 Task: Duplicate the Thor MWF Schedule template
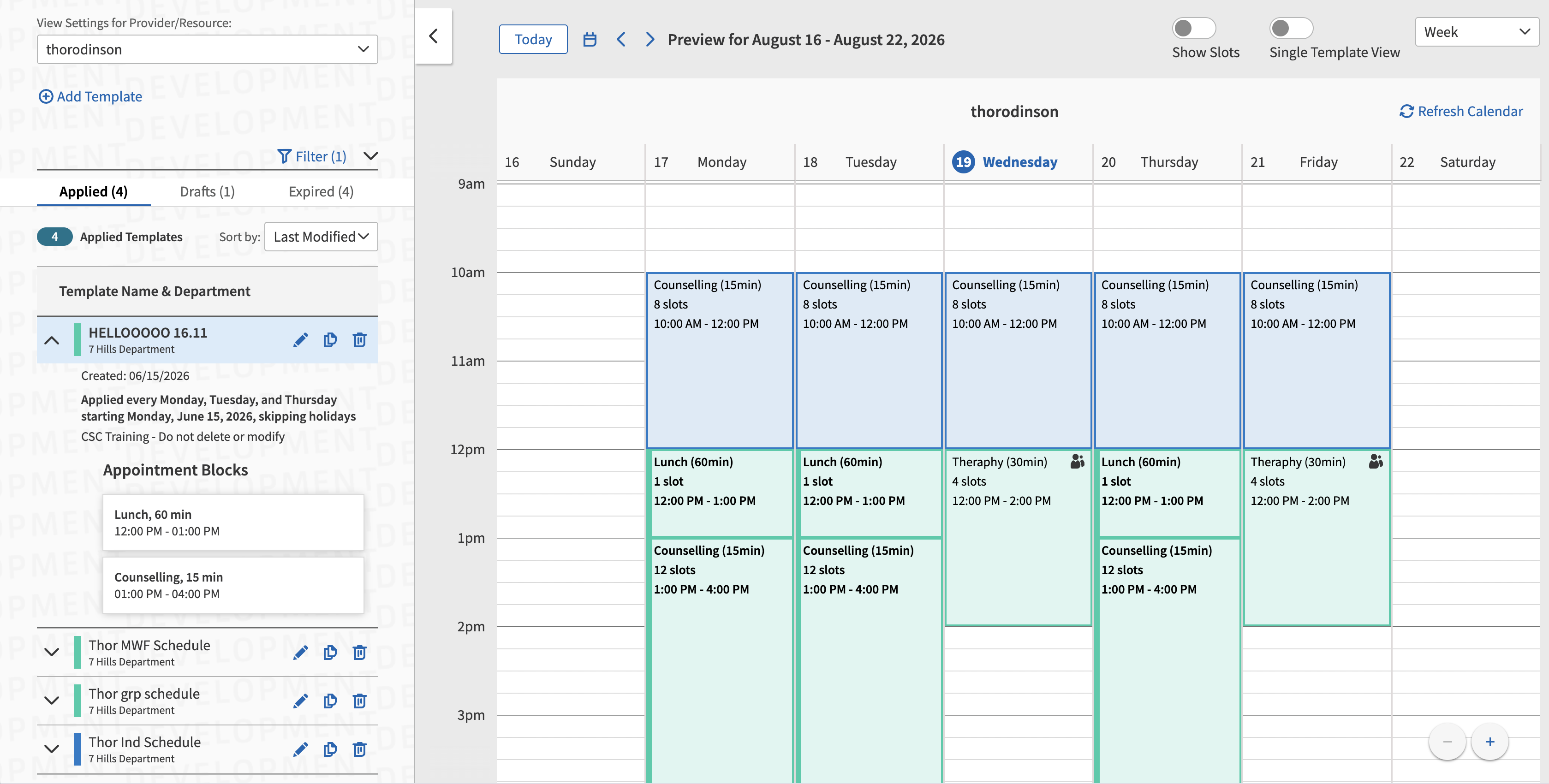click(330, 652)
